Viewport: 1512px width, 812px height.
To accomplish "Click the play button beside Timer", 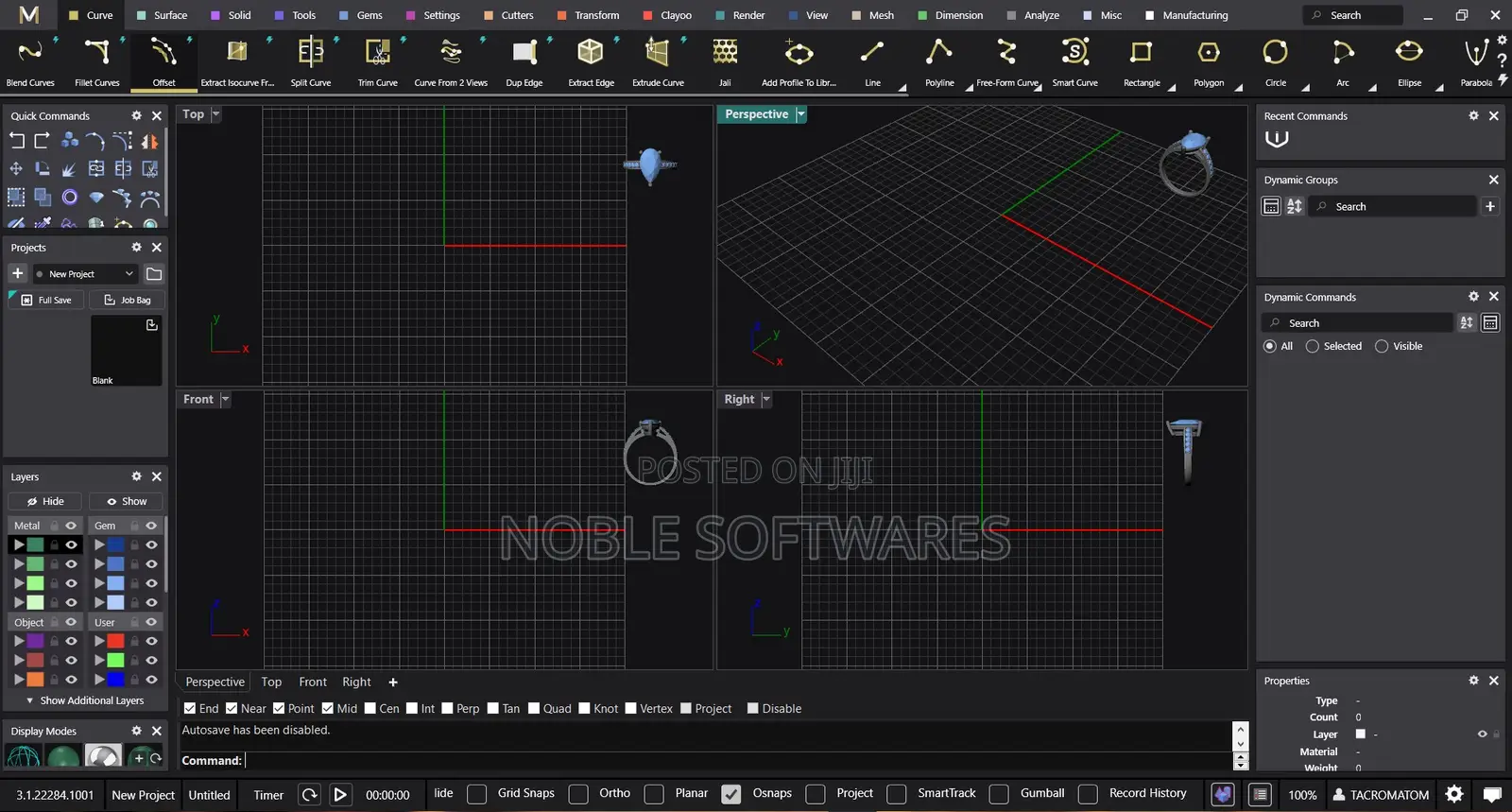I will coord(340,795).
